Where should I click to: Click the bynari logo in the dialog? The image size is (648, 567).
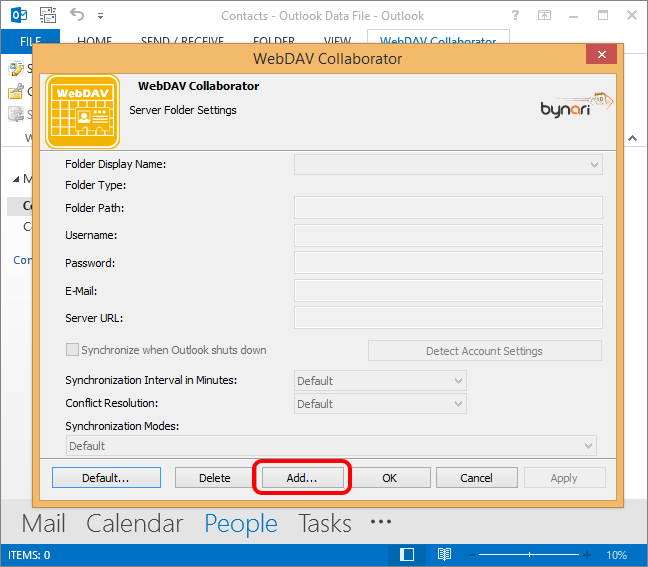(x=577, y=105)
